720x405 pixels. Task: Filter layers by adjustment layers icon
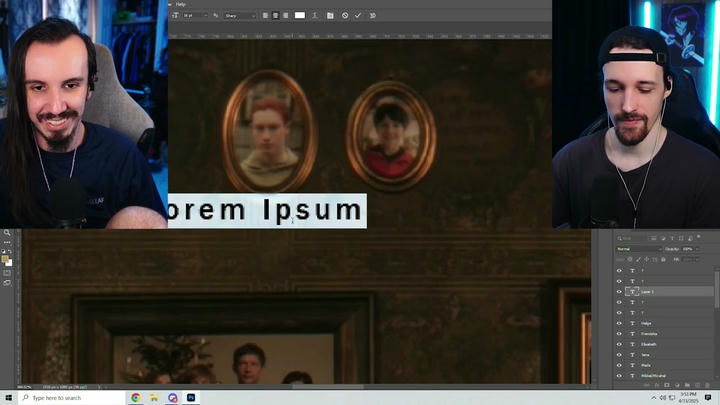663,238
